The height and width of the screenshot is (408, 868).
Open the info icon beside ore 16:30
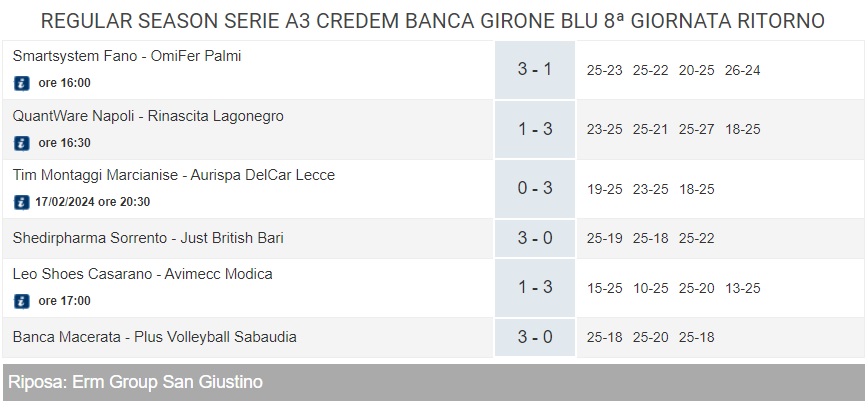[22, 143]
